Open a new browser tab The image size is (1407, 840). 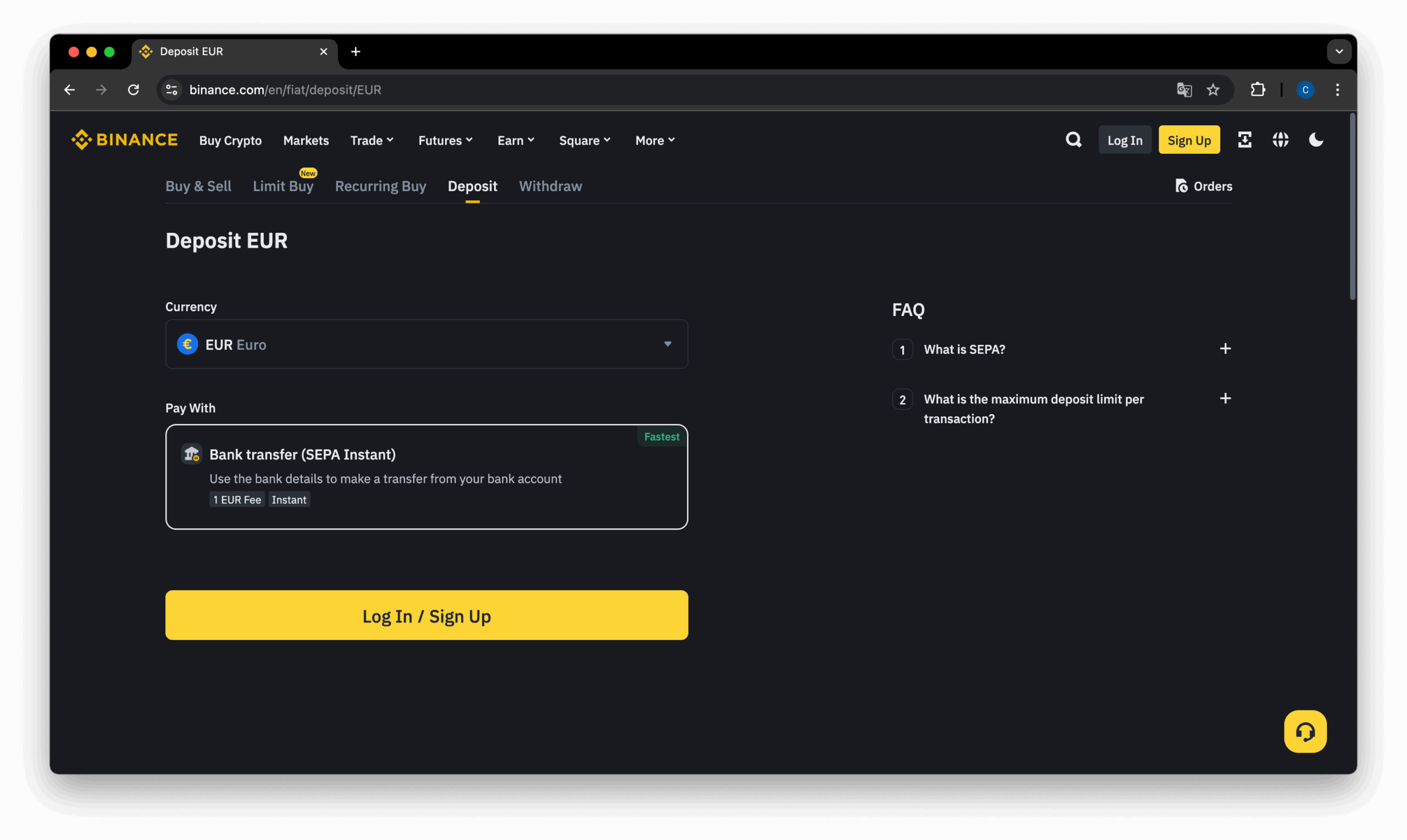coord(356,52)
